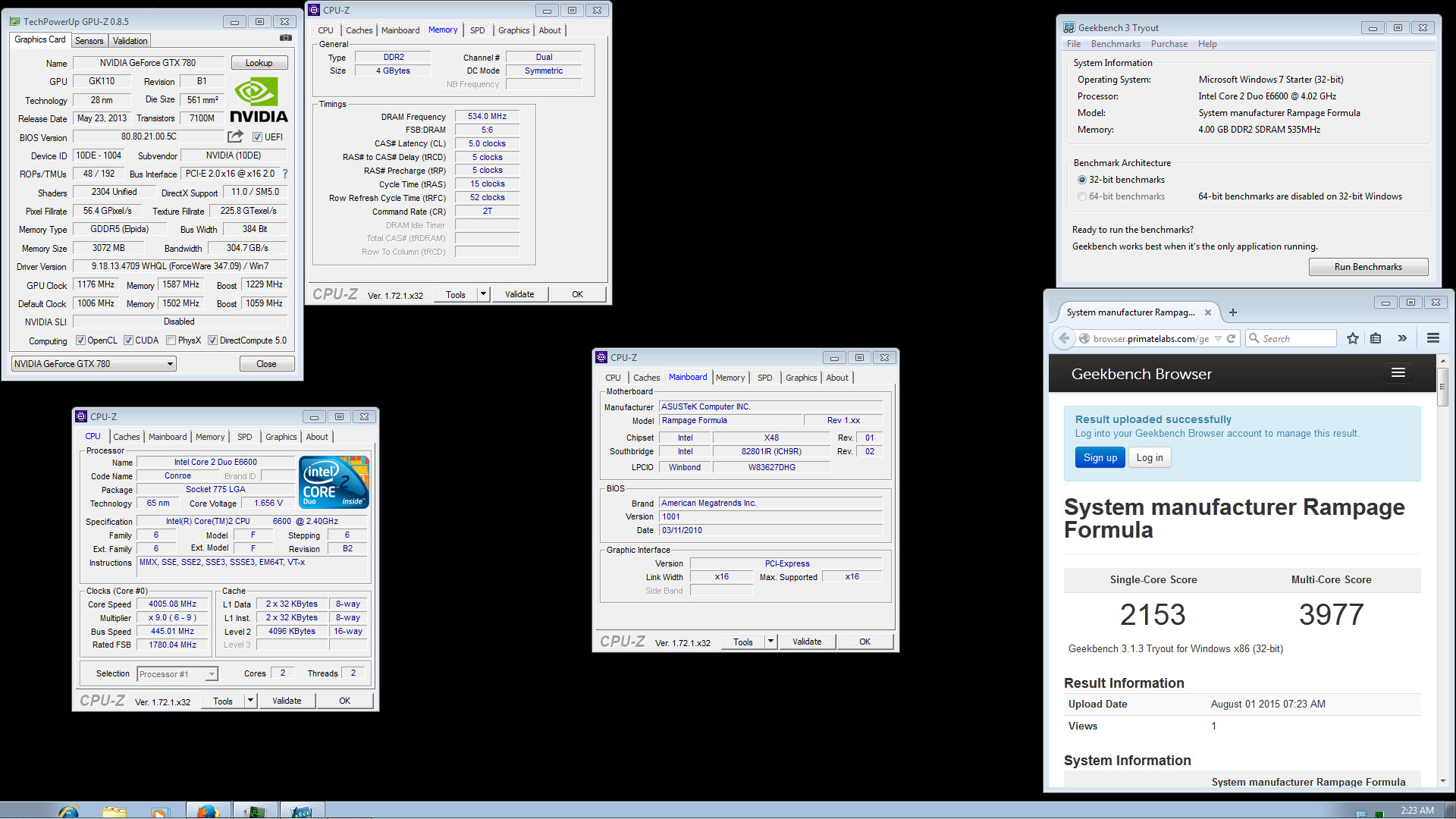The image size is (1456, 819).
Task: Click the Close button in GPU-Z
Action: point(266,364)
